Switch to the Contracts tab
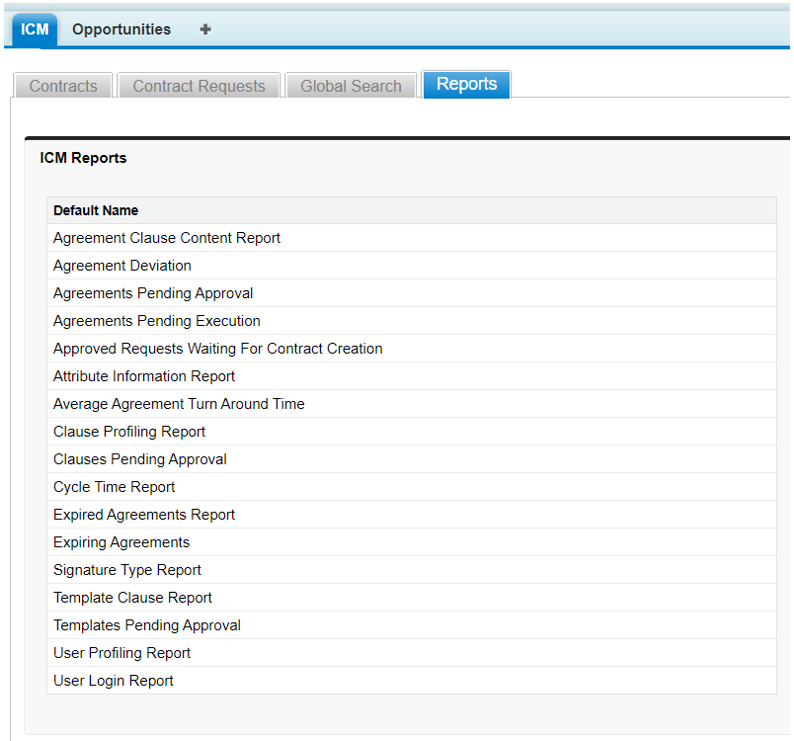This screenshot has height=741, width=794. pyautogui.click(x=63, y=86)
